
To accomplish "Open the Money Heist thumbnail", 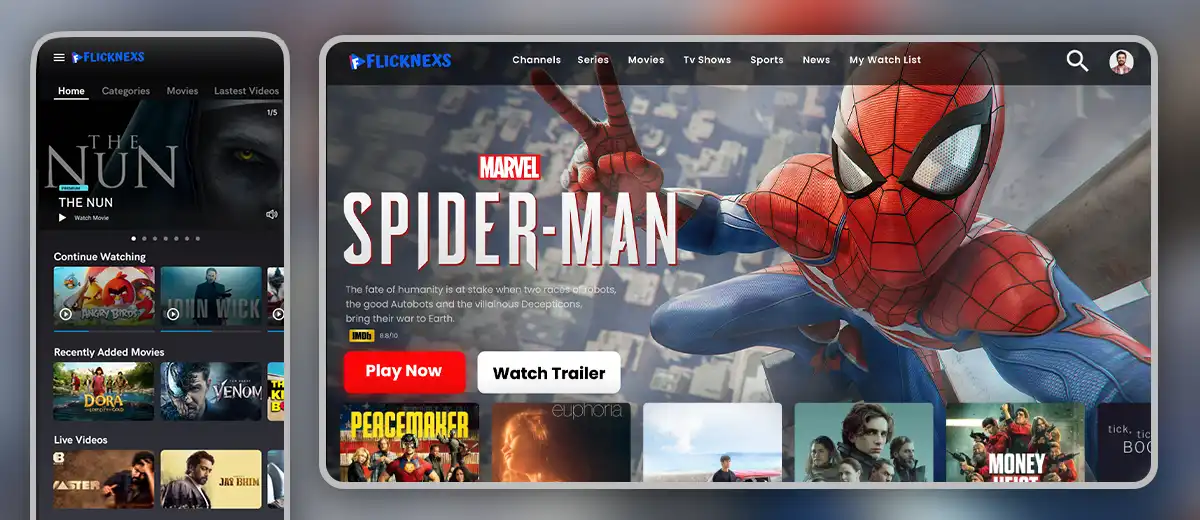I will point(1015,442).
